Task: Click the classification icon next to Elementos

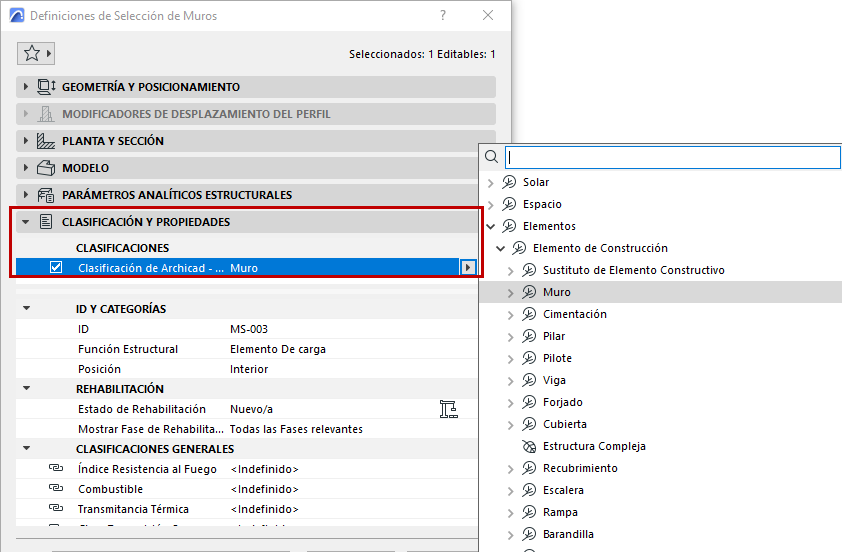Action: [x=509, y=226]
